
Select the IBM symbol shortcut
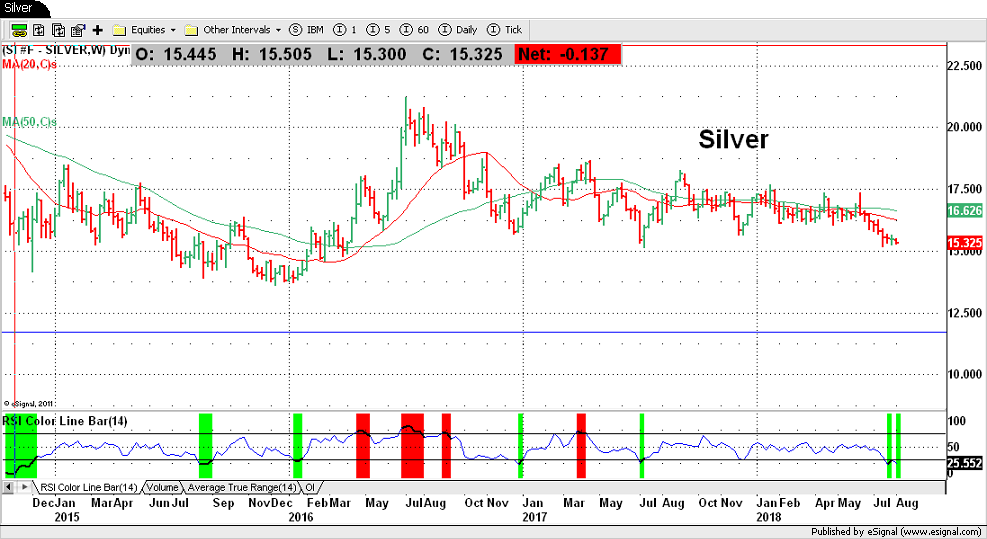(x=307, y=30)
